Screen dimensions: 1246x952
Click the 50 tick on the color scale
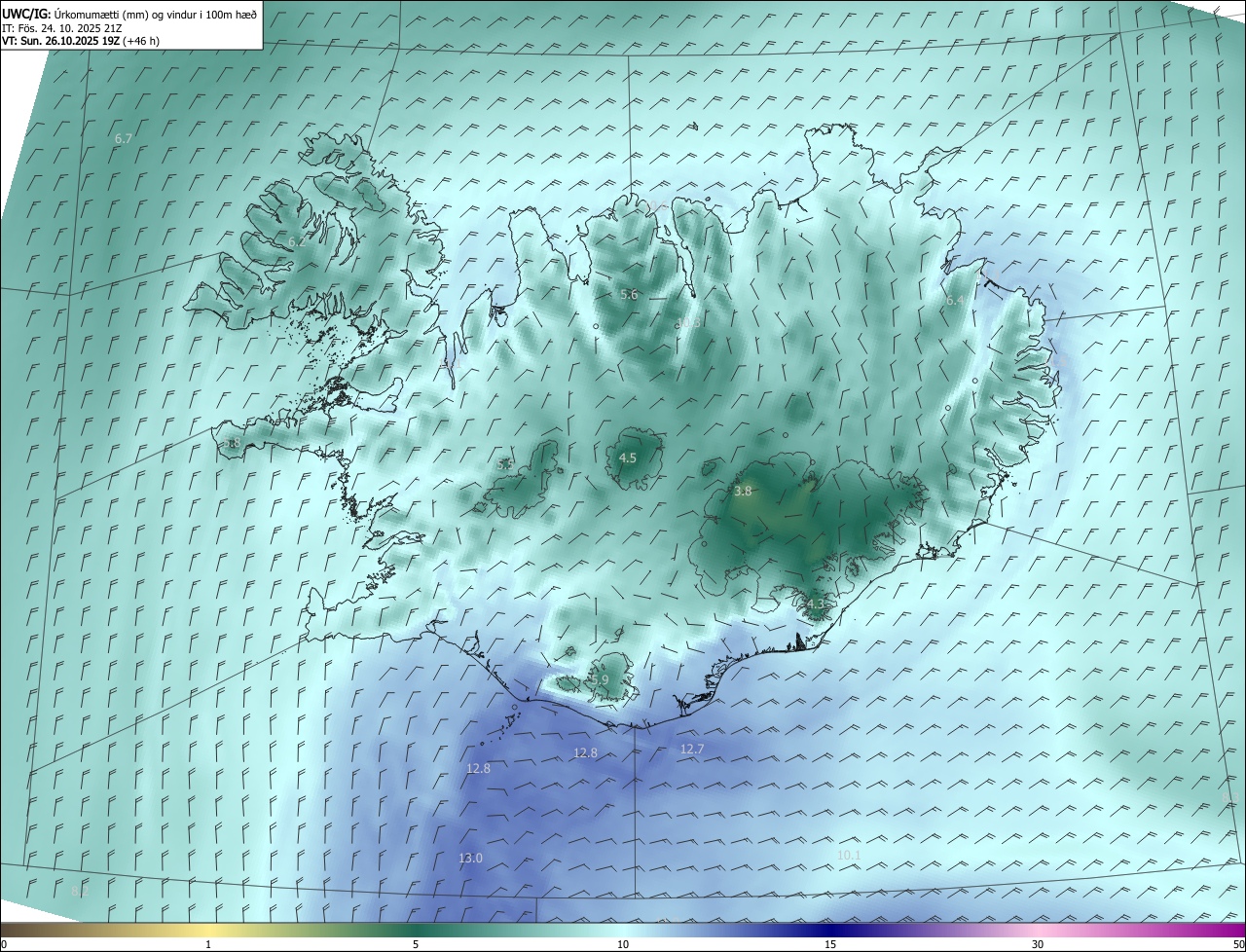1238,944
